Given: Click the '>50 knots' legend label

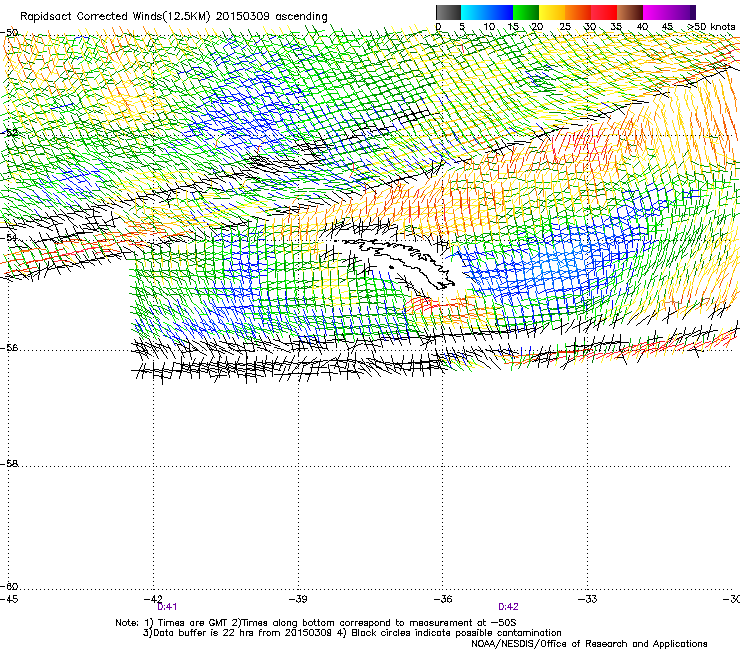Looking at the screenshot, I should tap(711, 27).
